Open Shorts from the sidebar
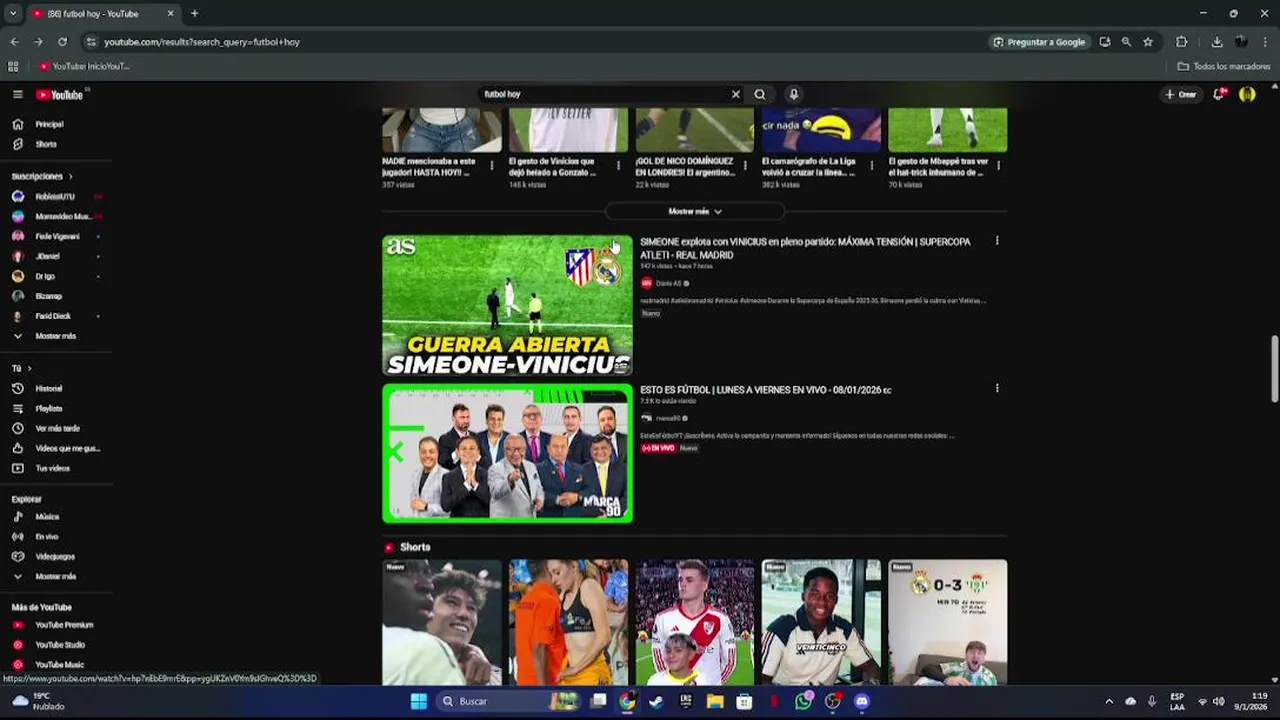 point(46,144)
